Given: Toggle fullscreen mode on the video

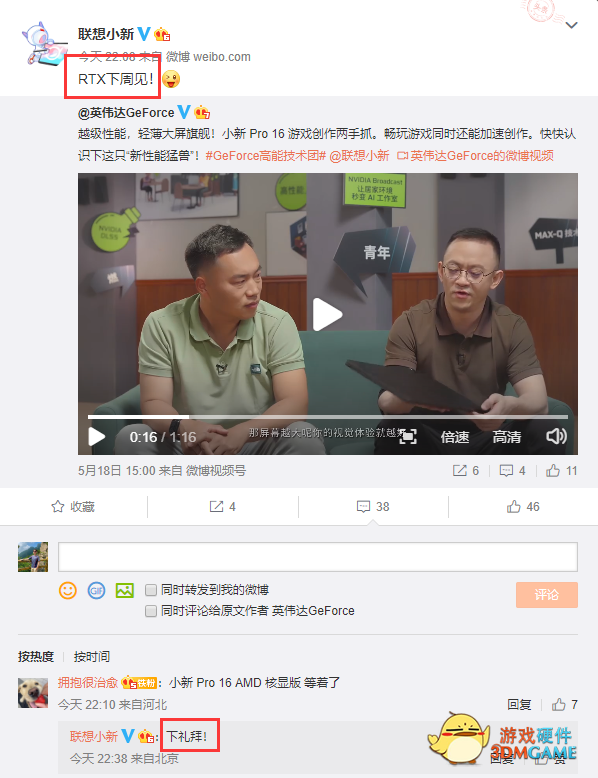Looking at the screenshot, I should [408, 437].
